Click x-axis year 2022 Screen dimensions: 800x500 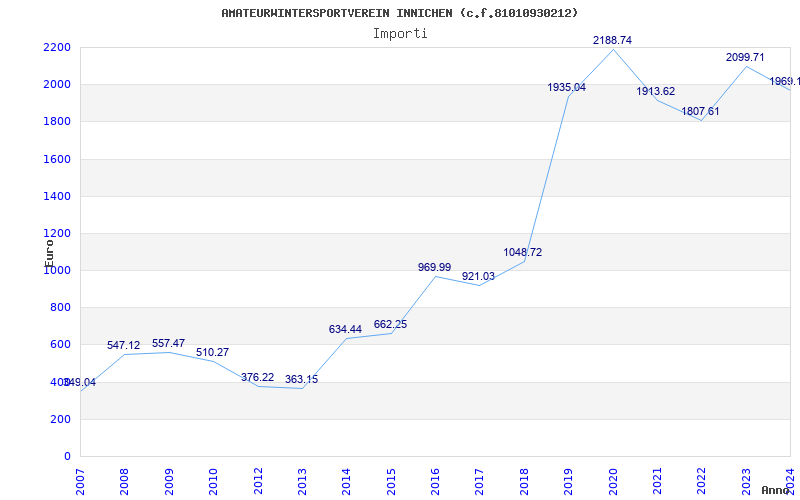pyautogui.click(x=702, y=481)
